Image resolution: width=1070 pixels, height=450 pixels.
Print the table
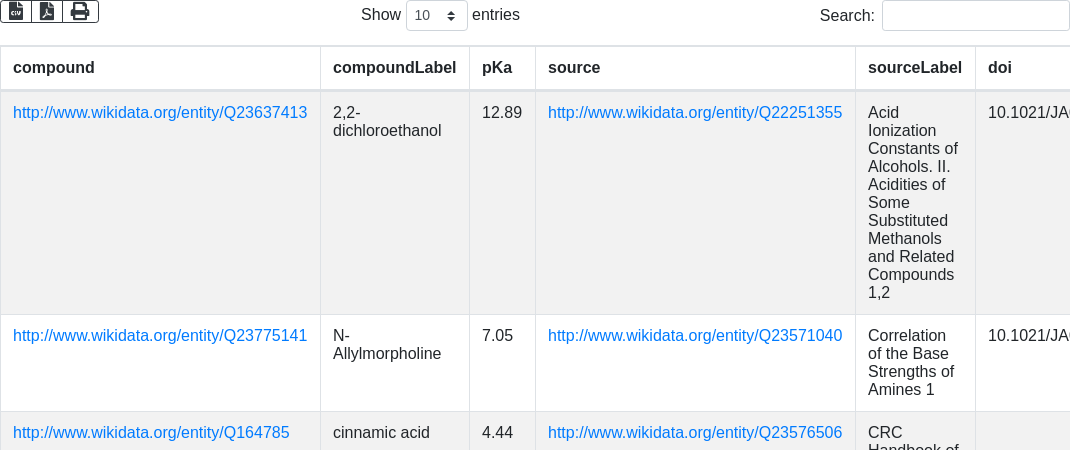80,11
